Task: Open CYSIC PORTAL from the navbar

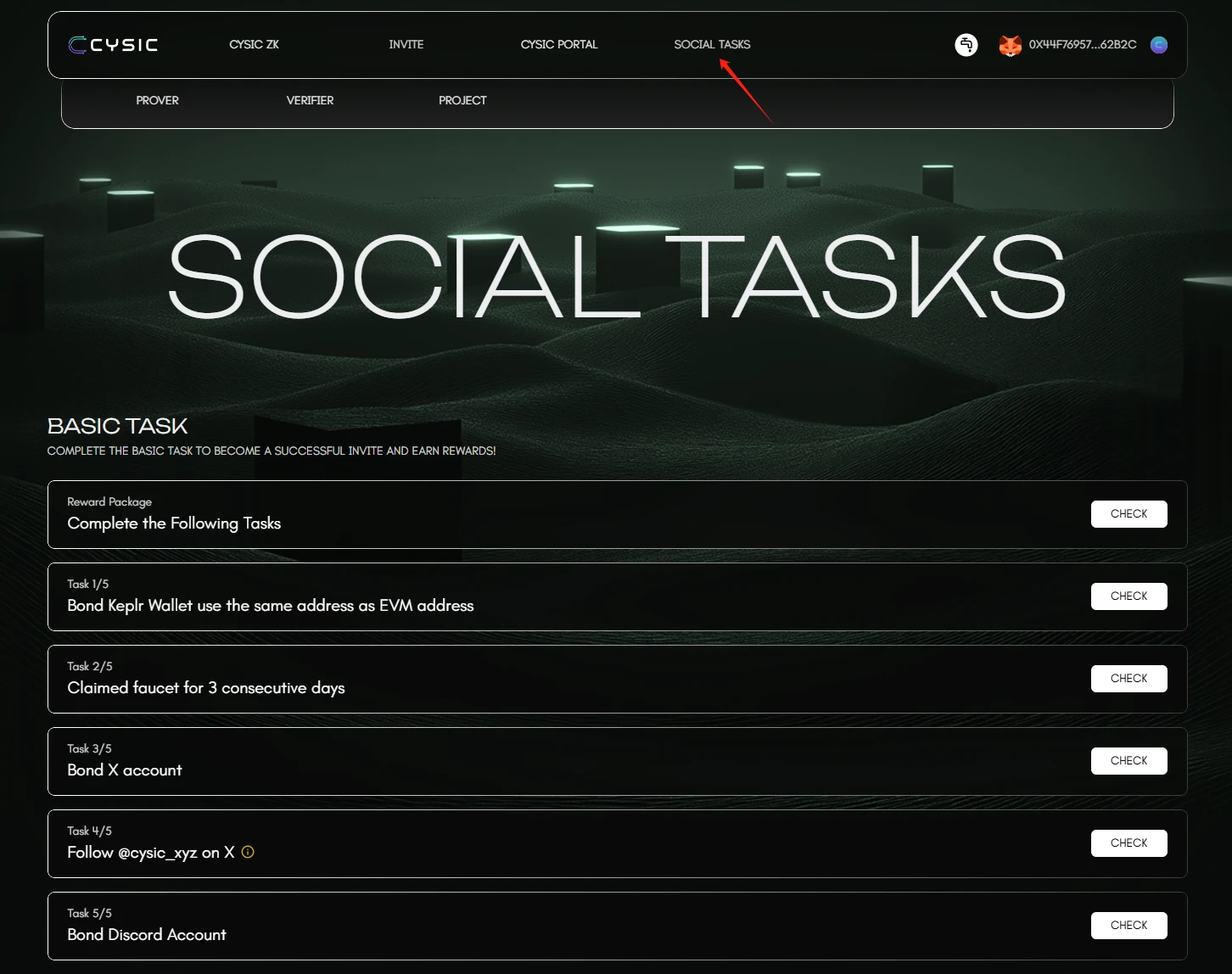Action: [559, 44]
